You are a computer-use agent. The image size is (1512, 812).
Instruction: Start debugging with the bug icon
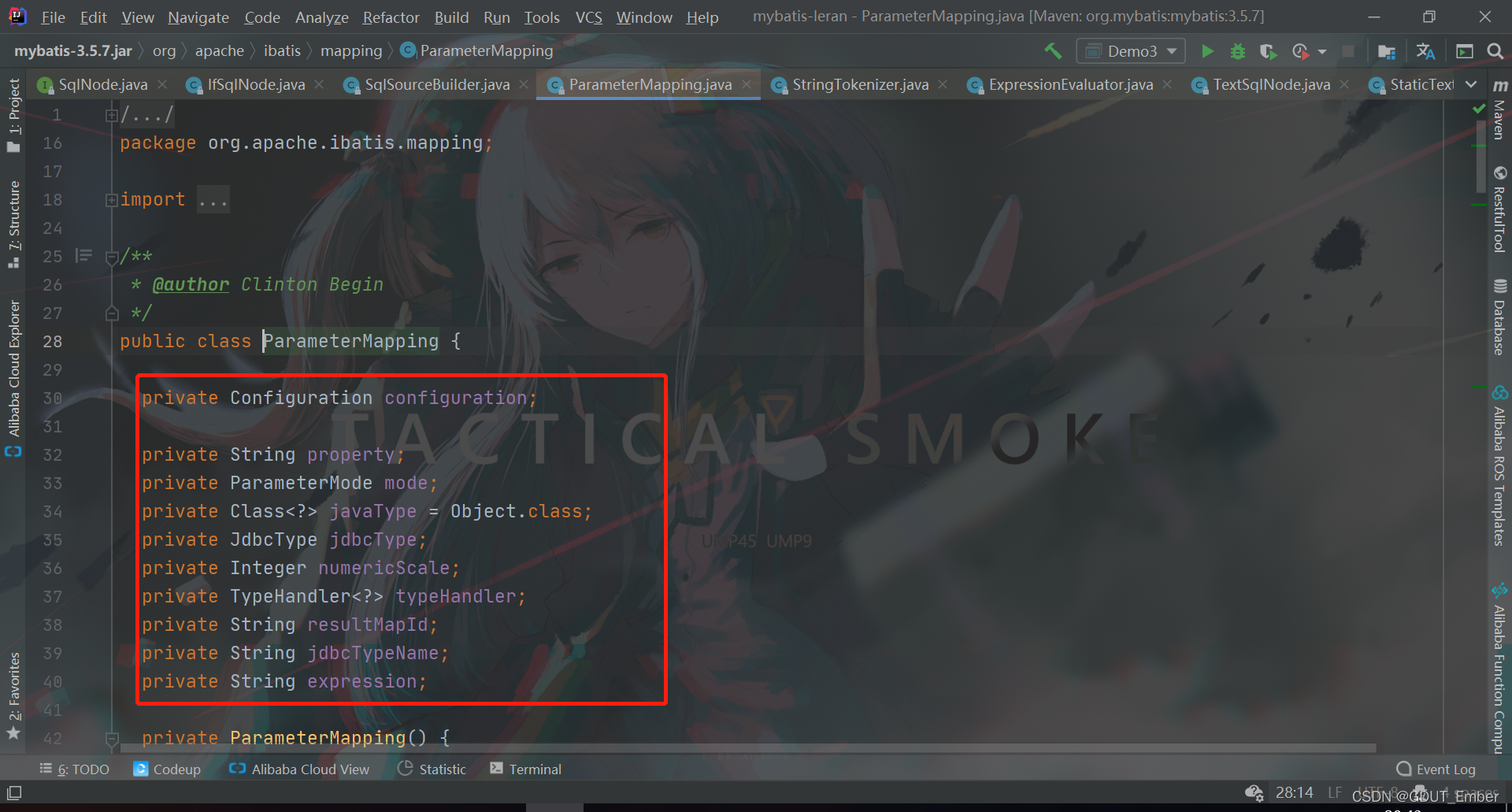[1238, 51]
